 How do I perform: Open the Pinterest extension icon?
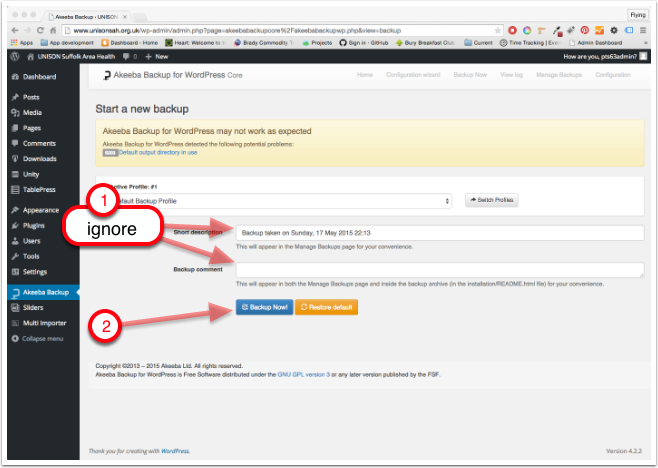click(585, 30)
